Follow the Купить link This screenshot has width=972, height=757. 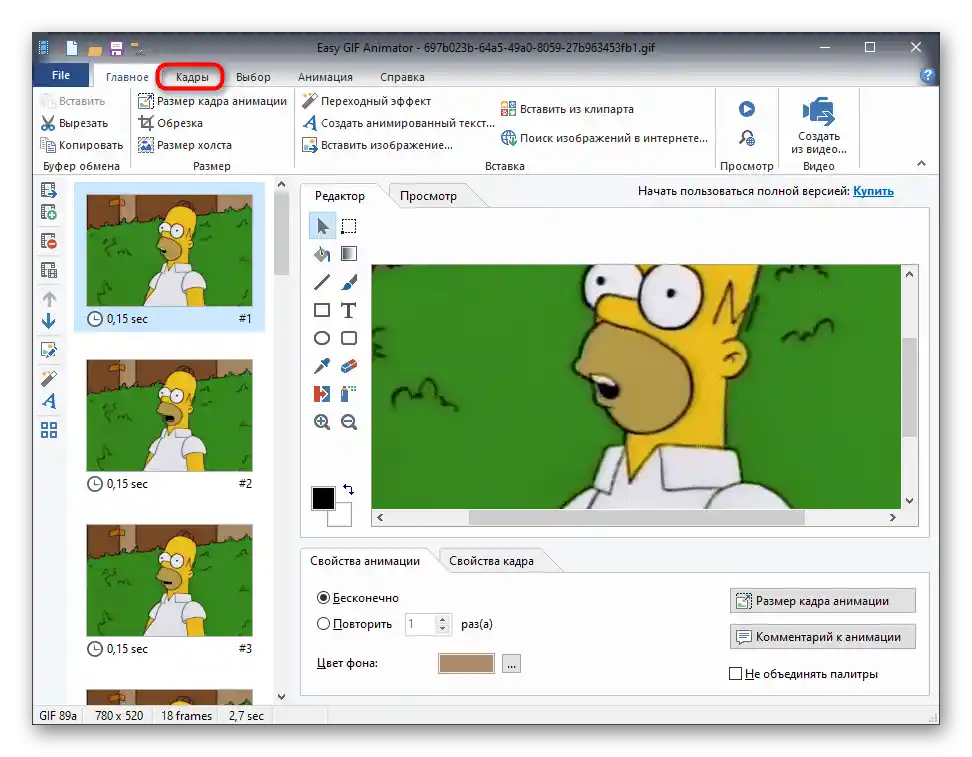click(x=873, y=191)
